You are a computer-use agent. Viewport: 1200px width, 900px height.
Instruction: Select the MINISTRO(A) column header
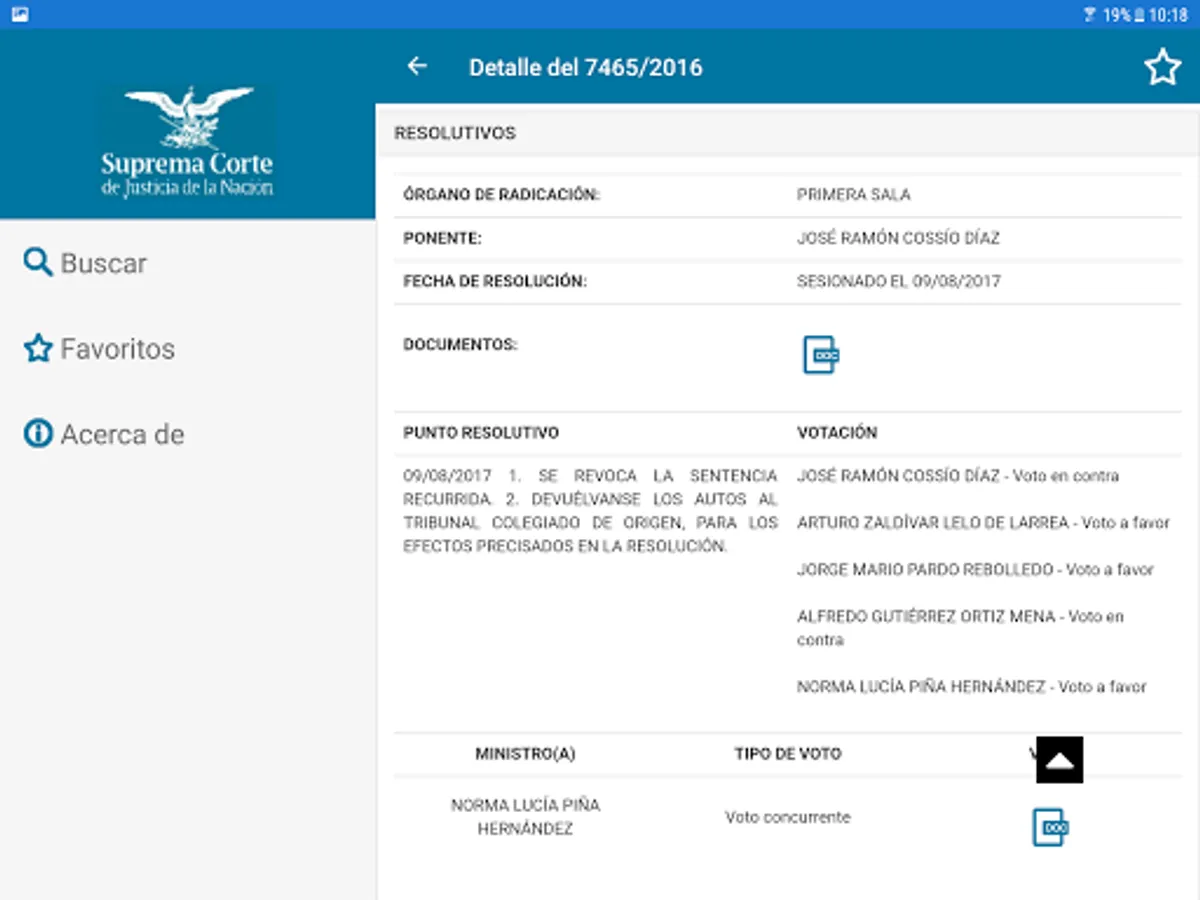pos(525,754)
